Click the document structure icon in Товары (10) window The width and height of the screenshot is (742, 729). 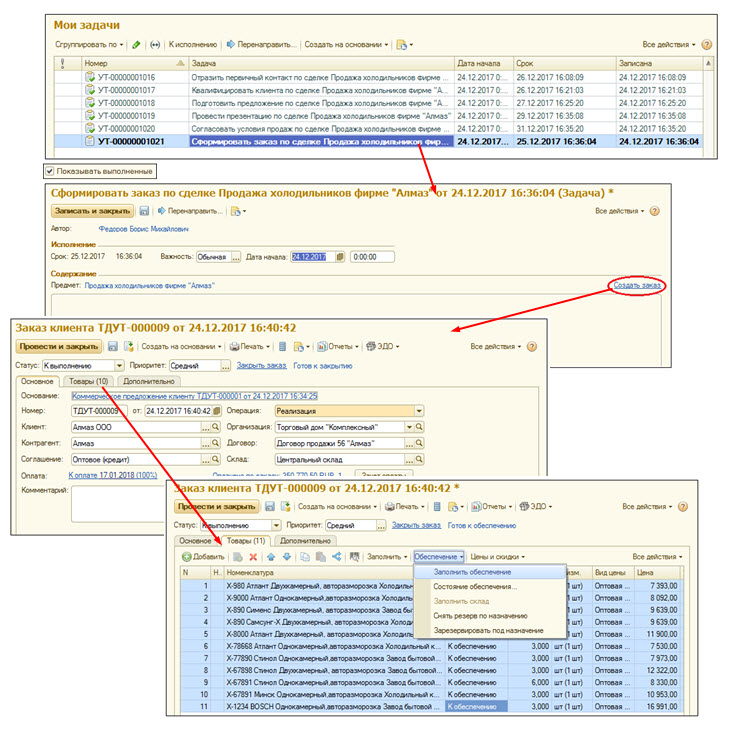[x=282, y=347]
